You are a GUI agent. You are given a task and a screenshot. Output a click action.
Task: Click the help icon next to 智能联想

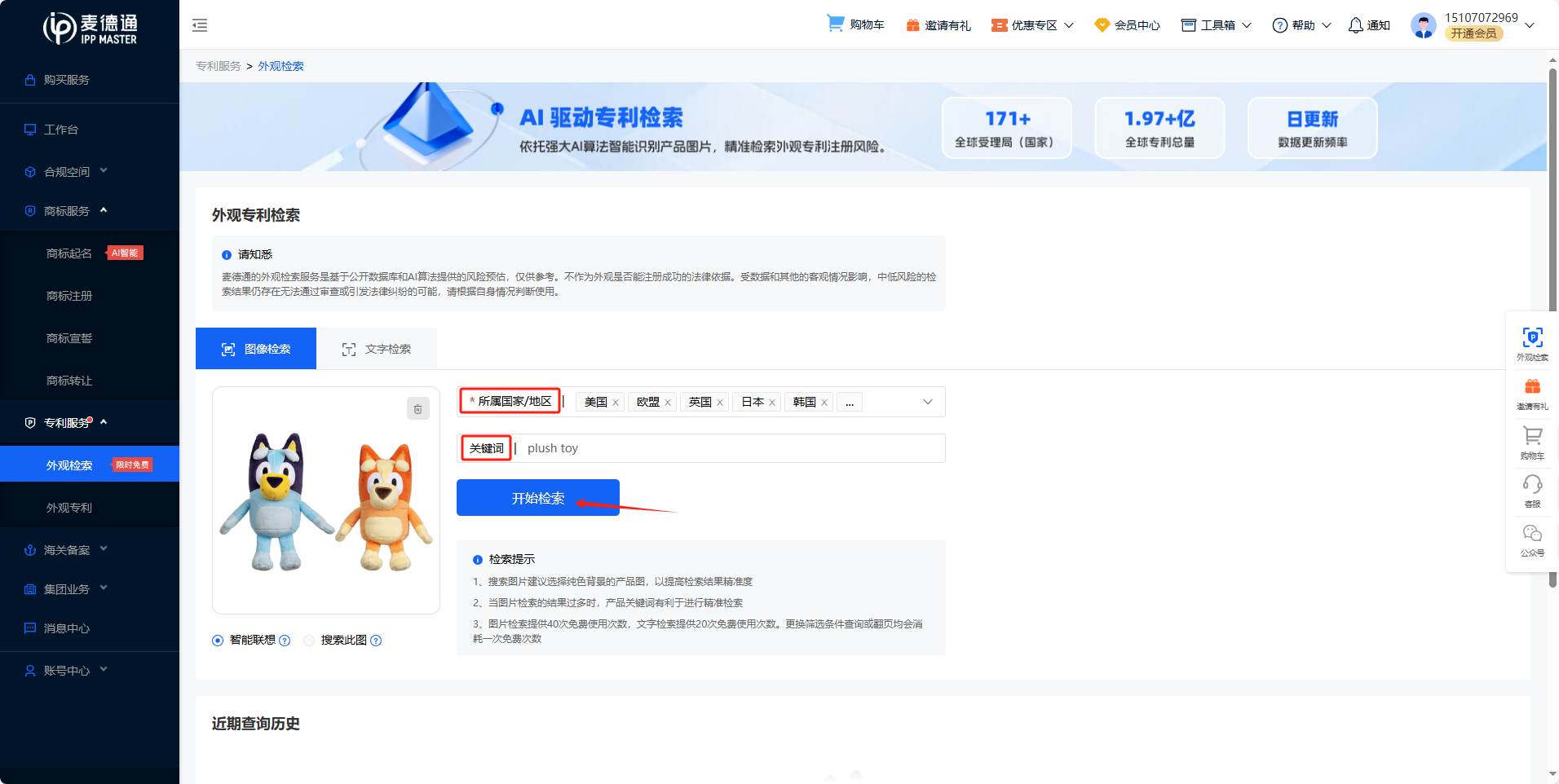pos(285,641)
